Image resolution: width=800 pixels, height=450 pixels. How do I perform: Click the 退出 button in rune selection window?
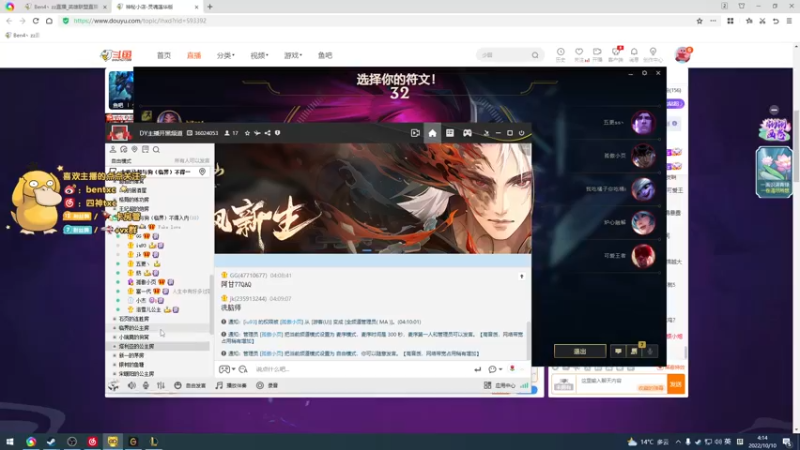point(580,351)
